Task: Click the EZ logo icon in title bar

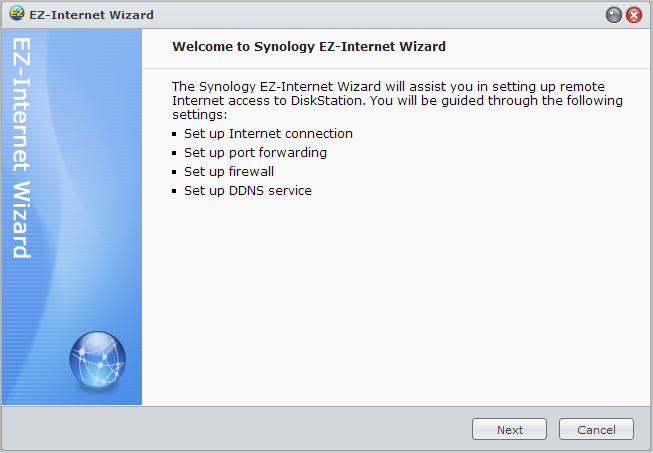Action: click(x=17, y=14)
